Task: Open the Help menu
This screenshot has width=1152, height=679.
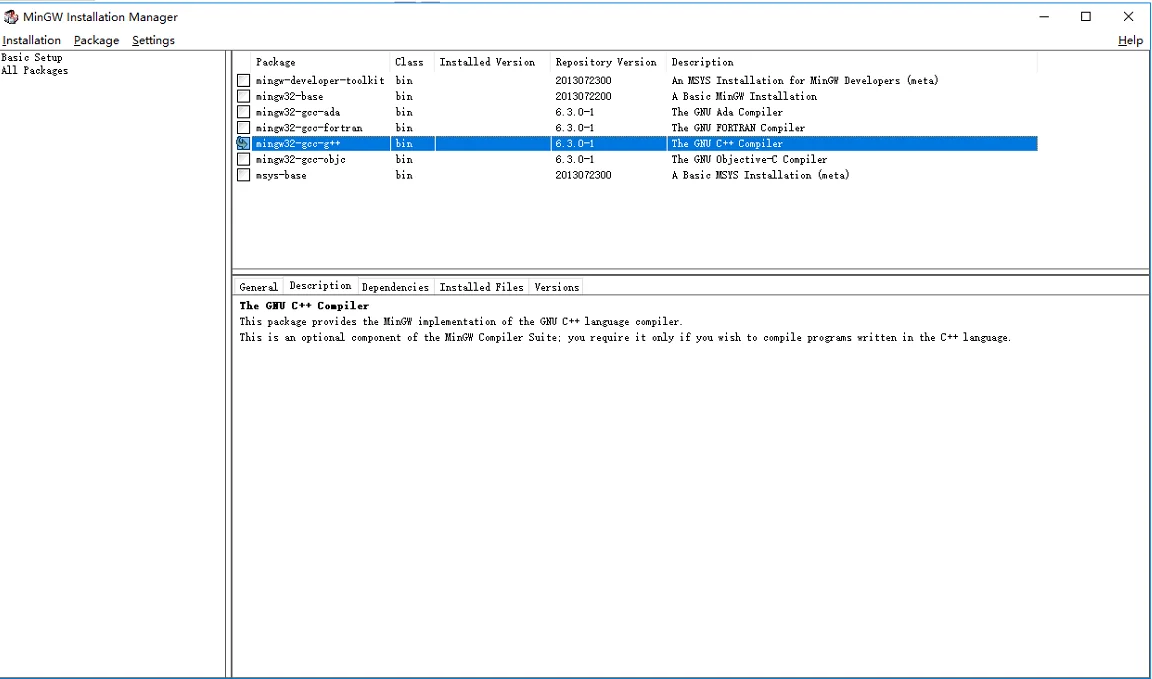Action: [x=1130, y=40]
